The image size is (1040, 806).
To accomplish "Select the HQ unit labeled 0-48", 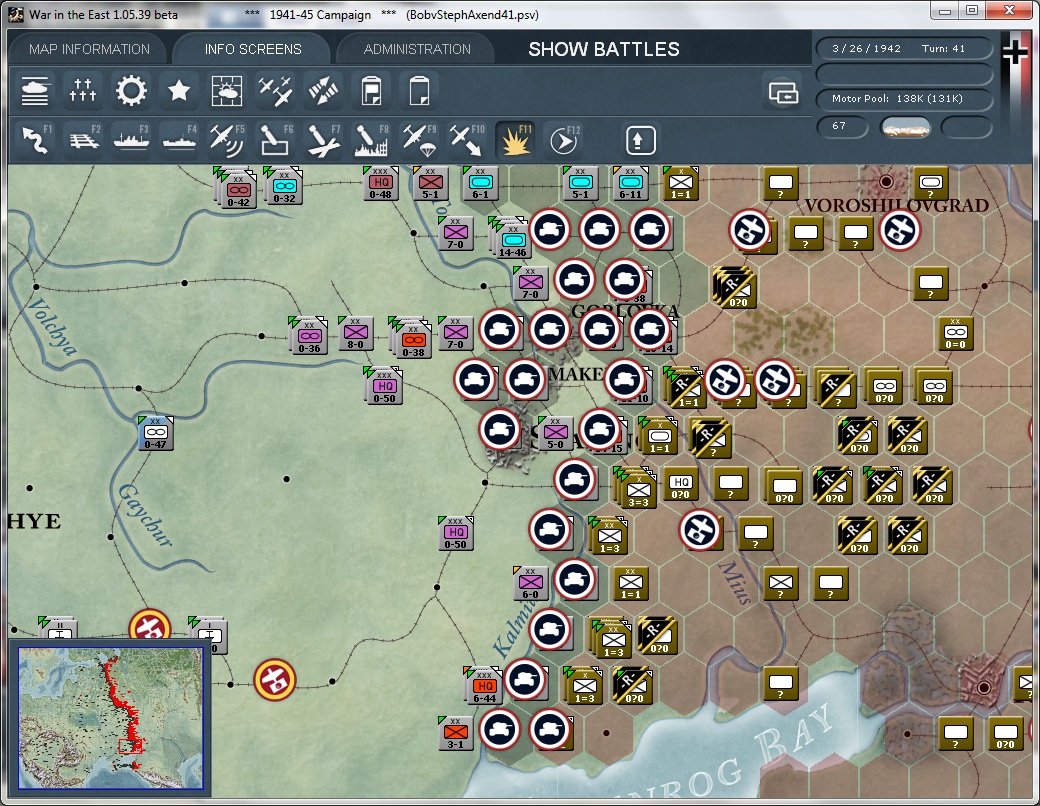I will pos(380,183).
